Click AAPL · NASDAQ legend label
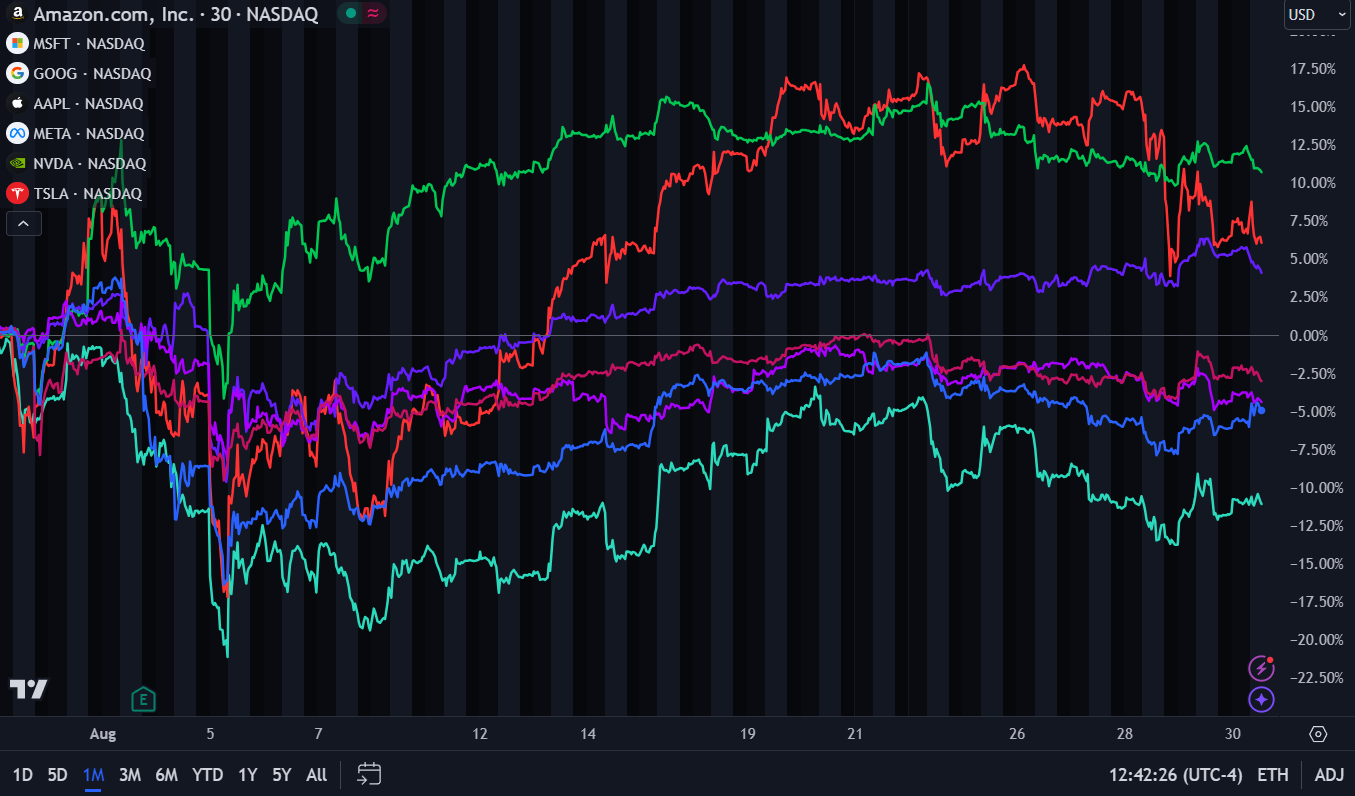The height and width of the screenshot is (796, 1355). point(88,103)
